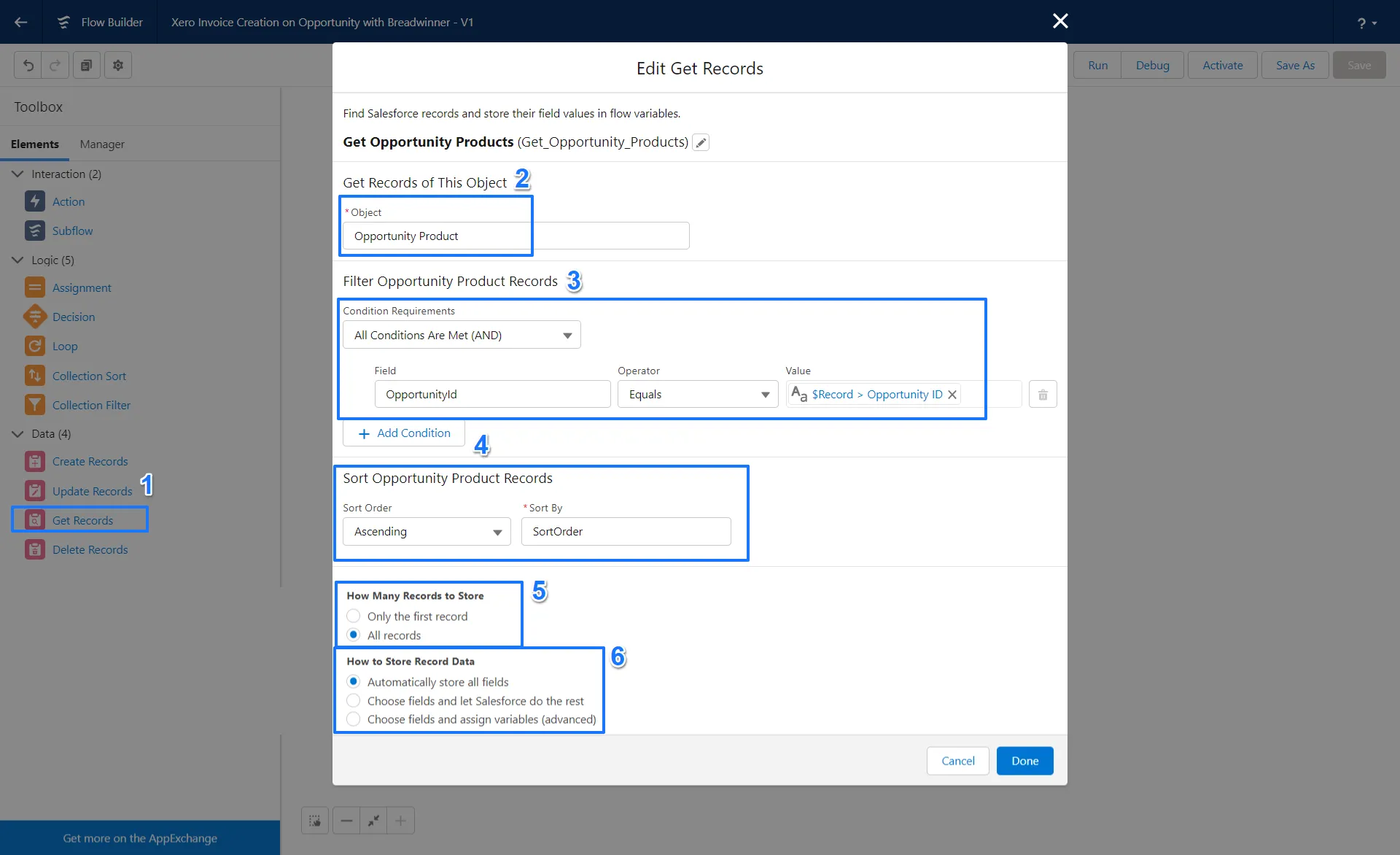Click the $Record > Opportunity ID value text
The image size is (1400, 855).
pos(877,395)
